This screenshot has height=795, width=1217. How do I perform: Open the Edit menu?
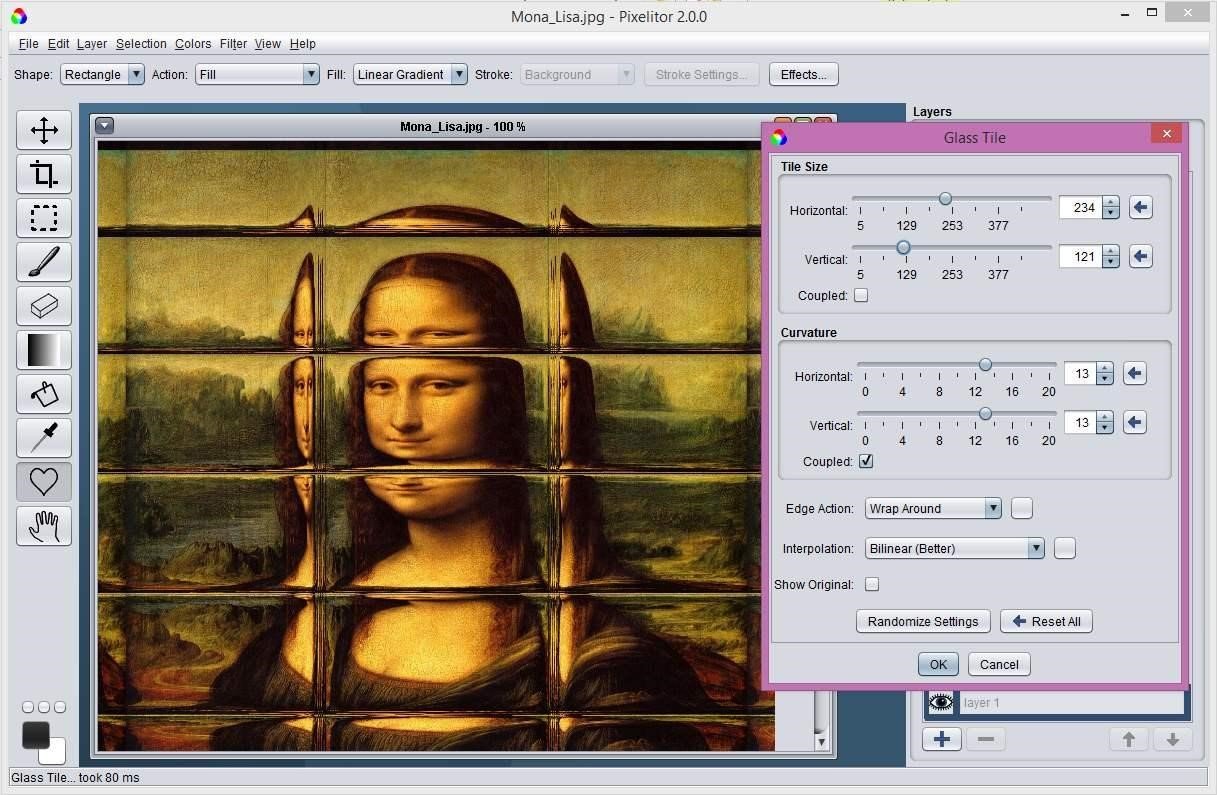(58, 43)
